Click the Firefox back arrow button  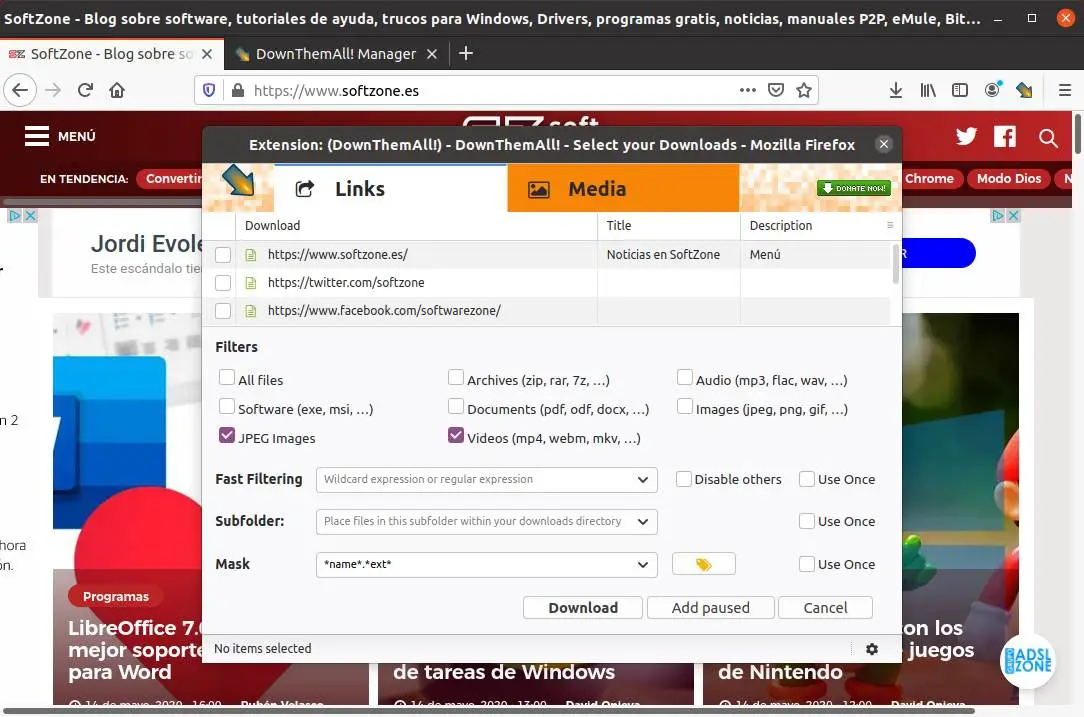point(20,91)
